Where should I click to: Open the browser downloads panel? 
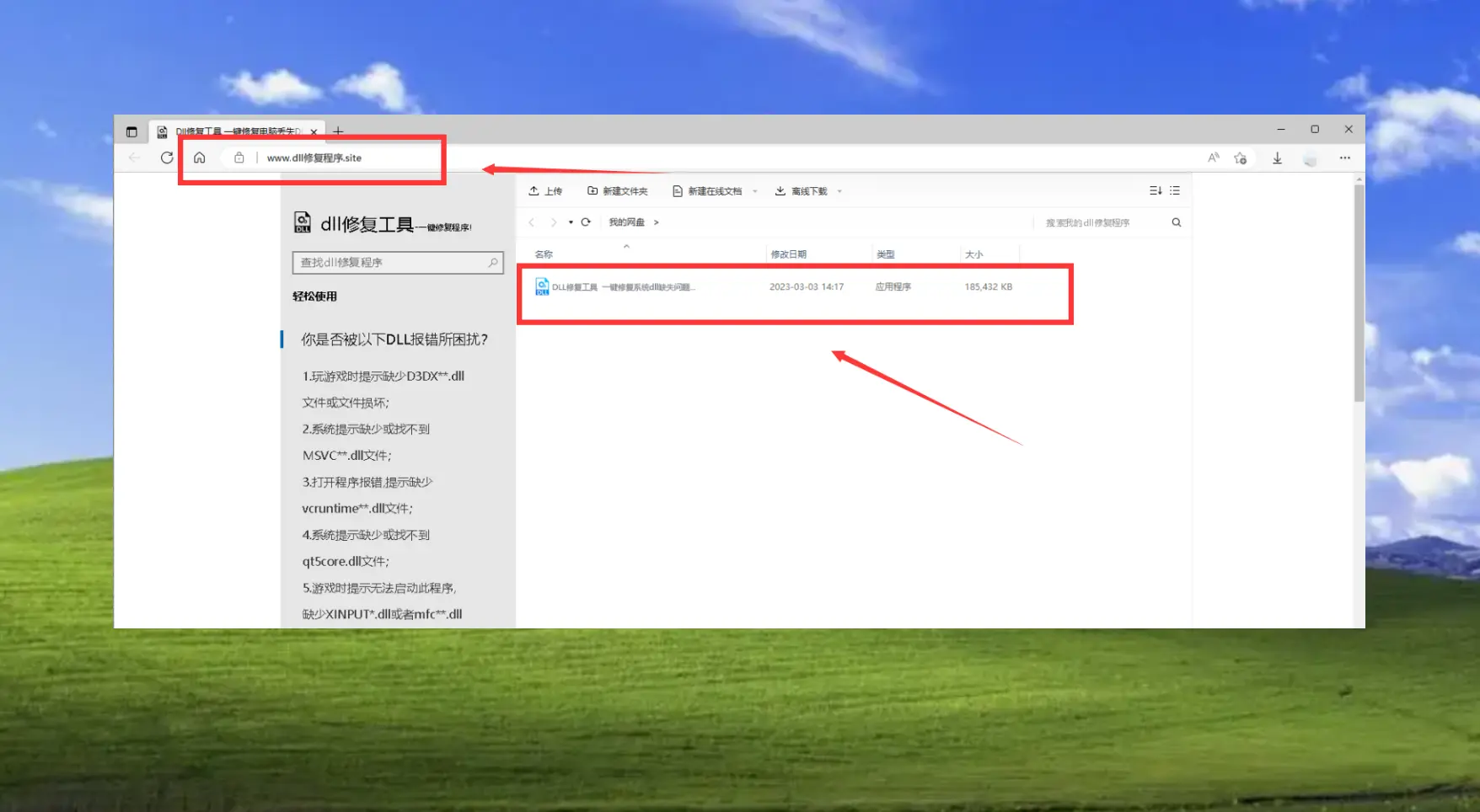[1278, 158]
